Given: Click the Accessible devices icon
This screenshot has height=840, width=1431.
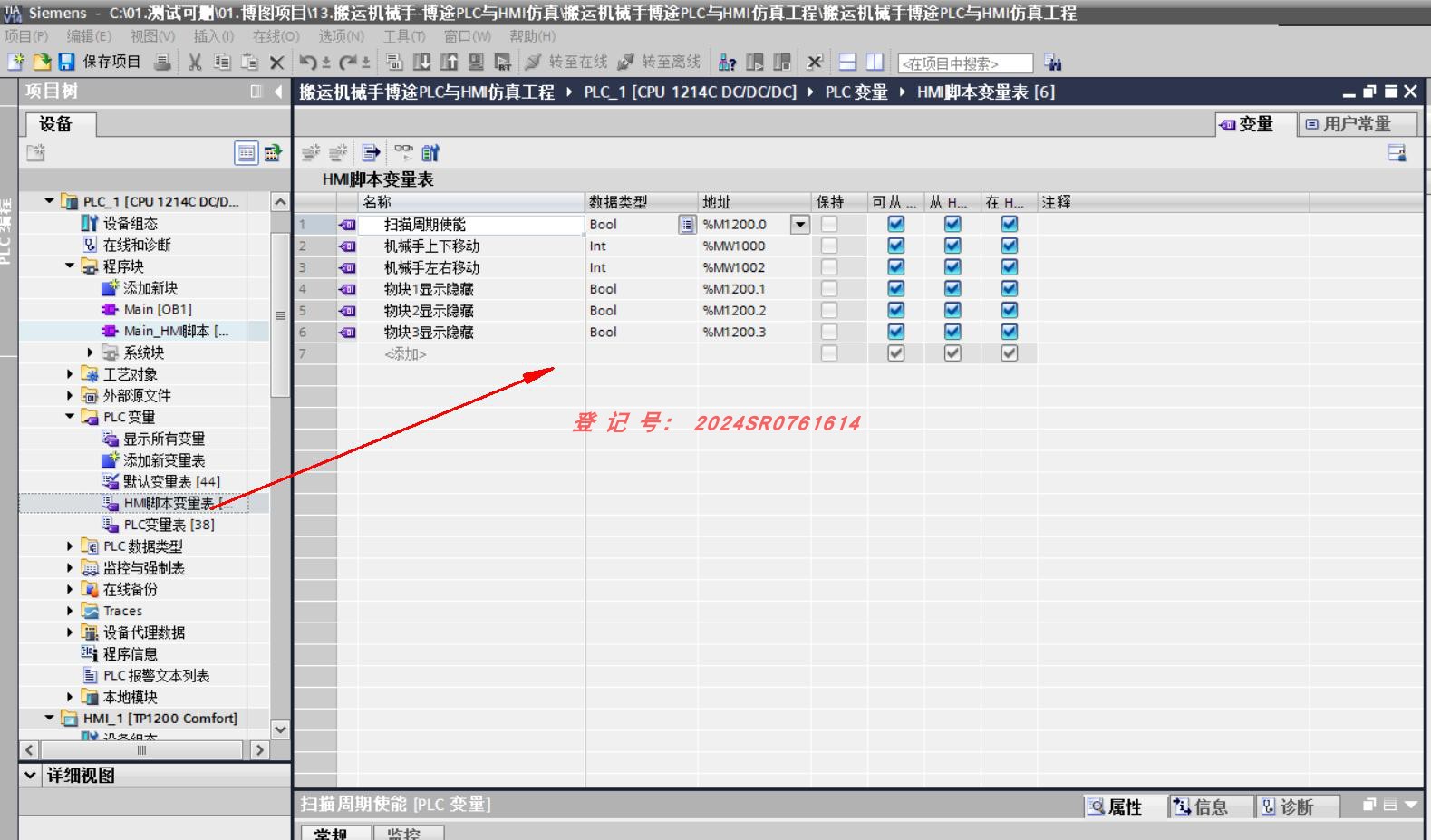Looking at the screenshot, I should [727, 63].
